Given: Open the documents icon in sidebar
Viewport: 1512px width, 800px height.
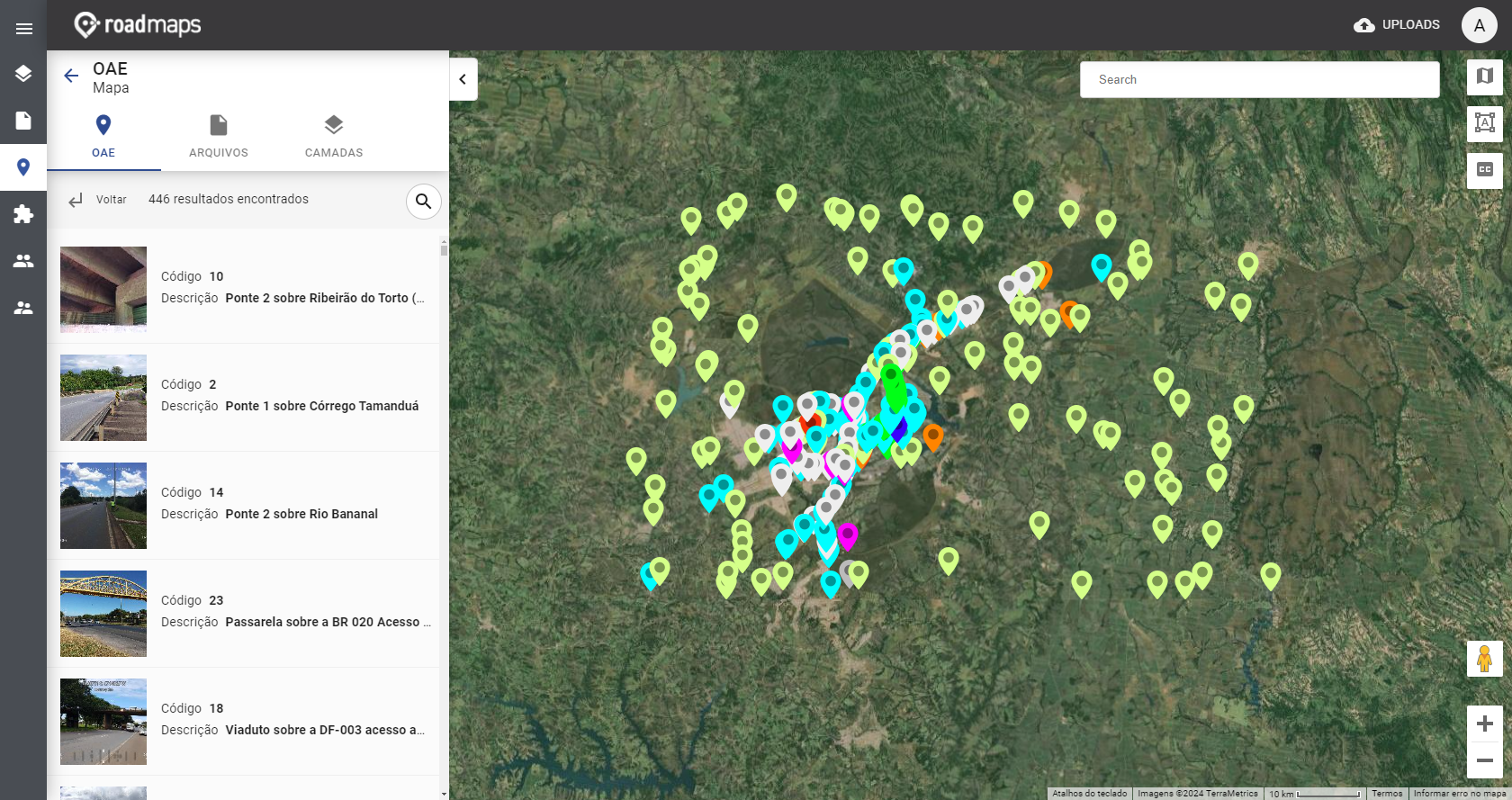Looking at the screenshot, I should point(23,121).
